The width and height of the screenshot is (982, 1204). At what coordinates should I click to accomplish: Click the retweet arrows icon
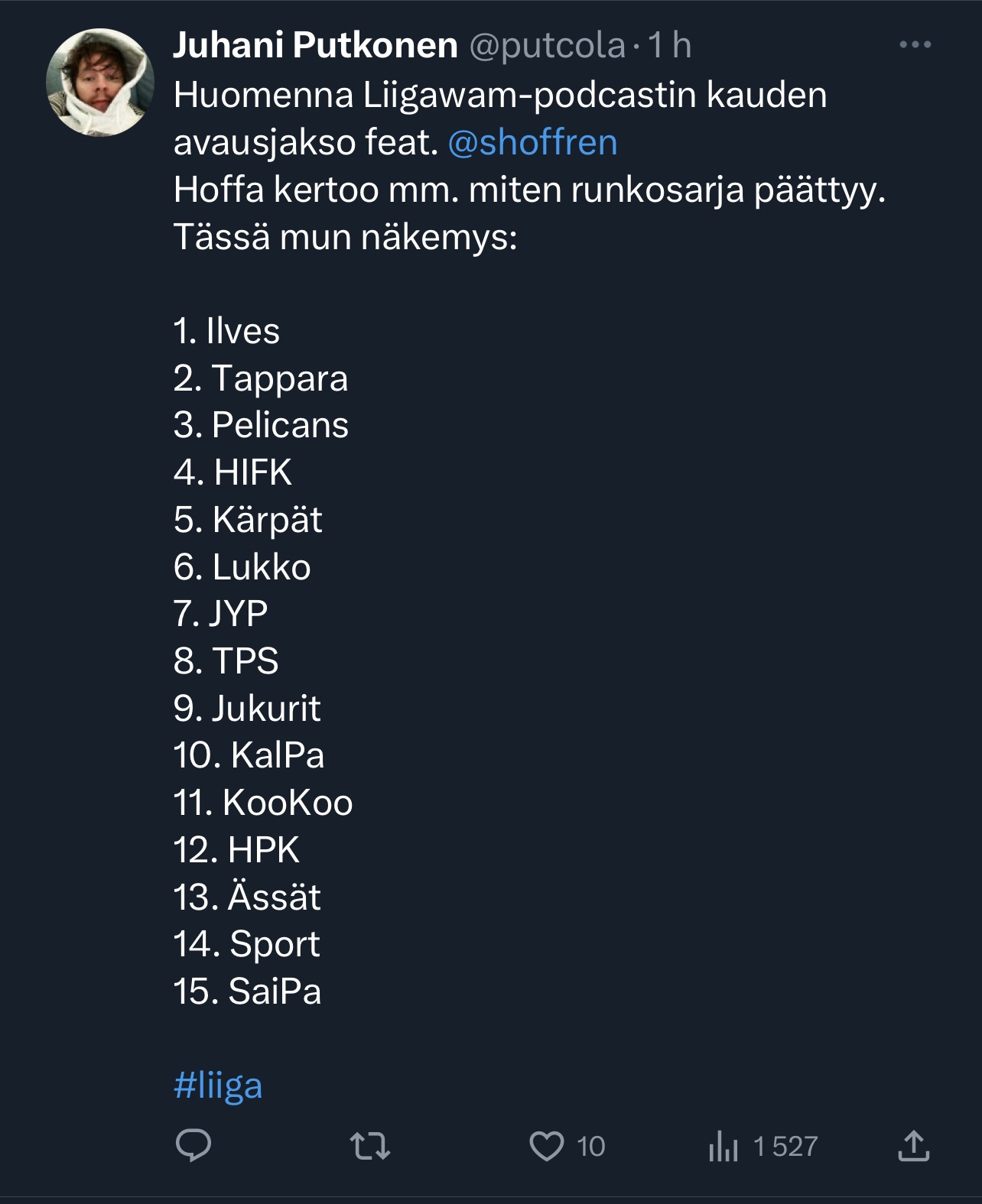point(370,1146)
